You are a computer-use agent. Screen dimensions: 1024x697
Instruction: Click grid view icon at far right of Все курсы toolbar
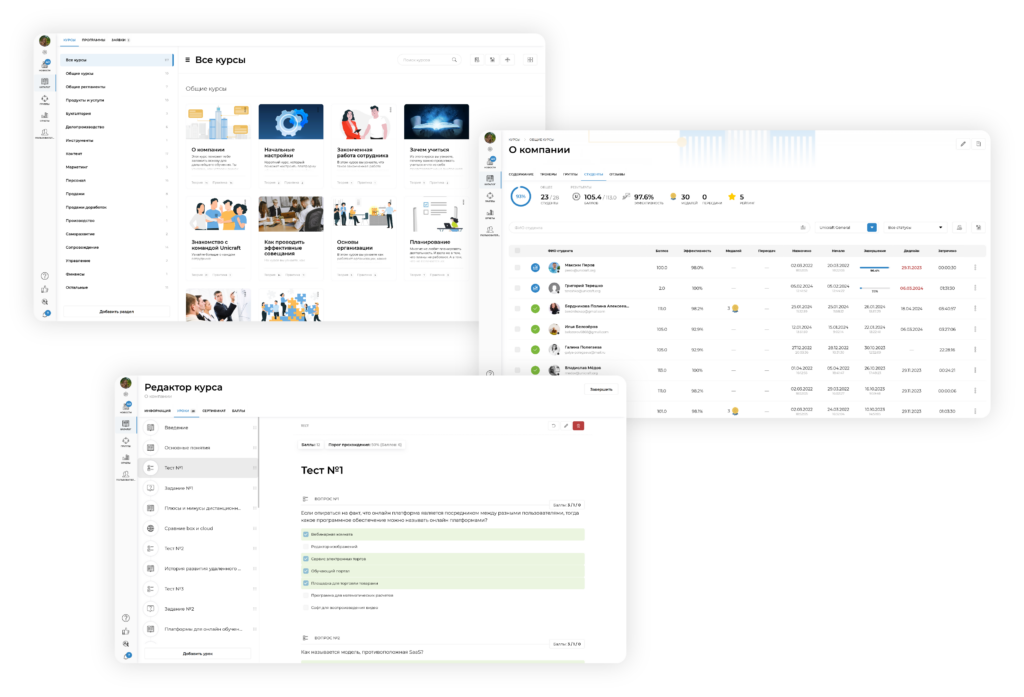530,59
